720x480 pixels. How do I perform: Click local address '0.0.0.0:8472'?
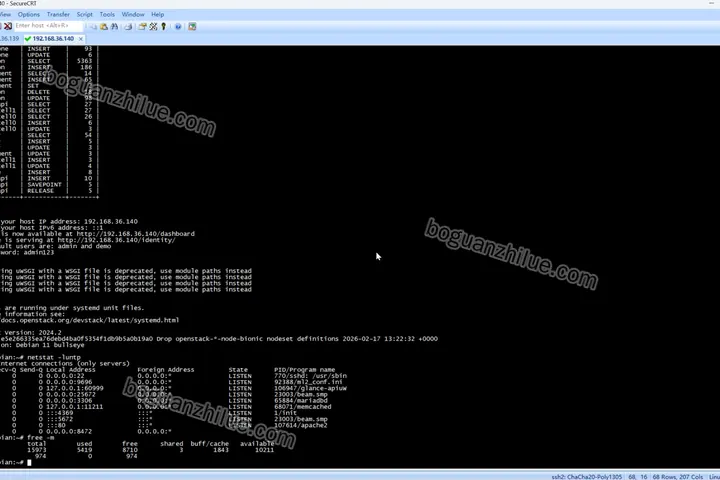pyautogui.click(x=69, y=432)
